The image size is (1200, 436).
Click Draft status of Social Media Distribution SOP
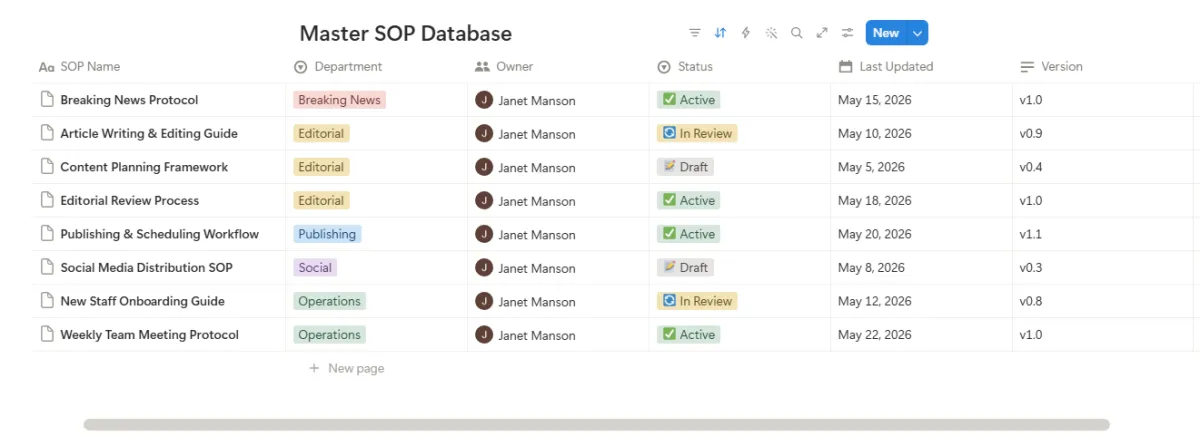point(685,267)
